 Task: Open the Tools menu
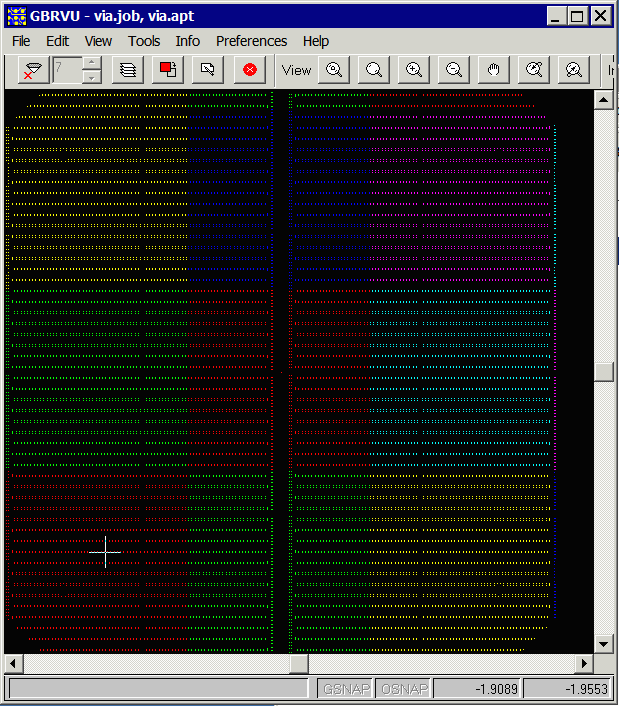click(x=144, y=41)
